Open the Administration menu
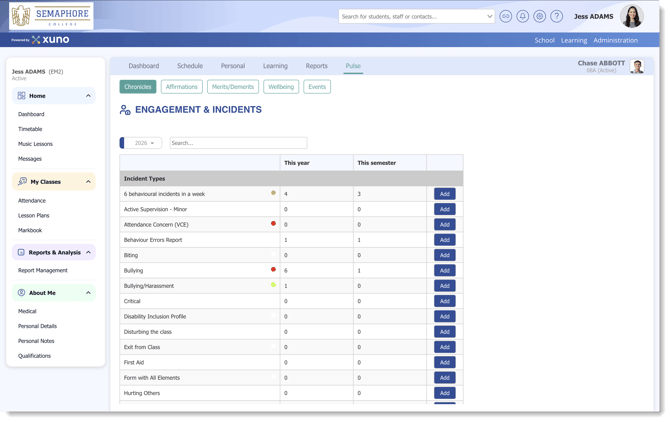Image resolution: width=670 pixels, height=422 pixels. click(x=615, y=40)
